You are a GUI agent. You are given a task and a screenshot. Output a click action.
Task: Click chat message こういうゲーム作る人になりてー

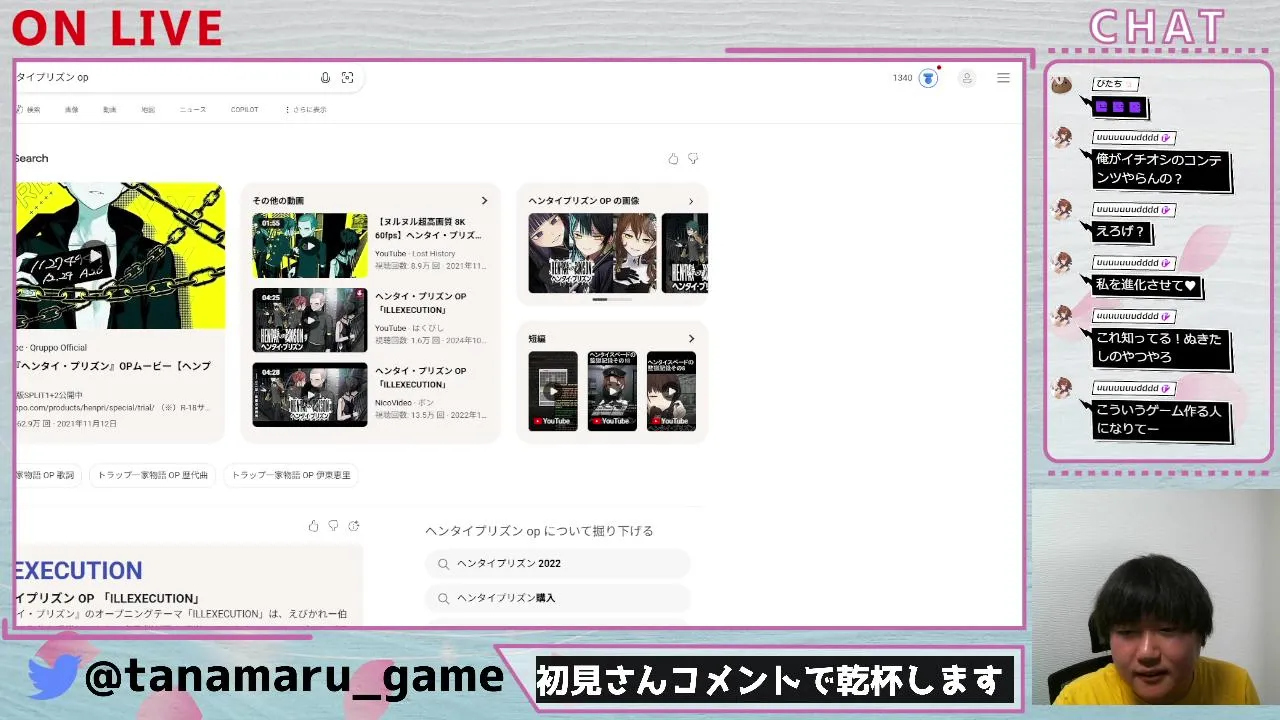tap(1159, 421)
